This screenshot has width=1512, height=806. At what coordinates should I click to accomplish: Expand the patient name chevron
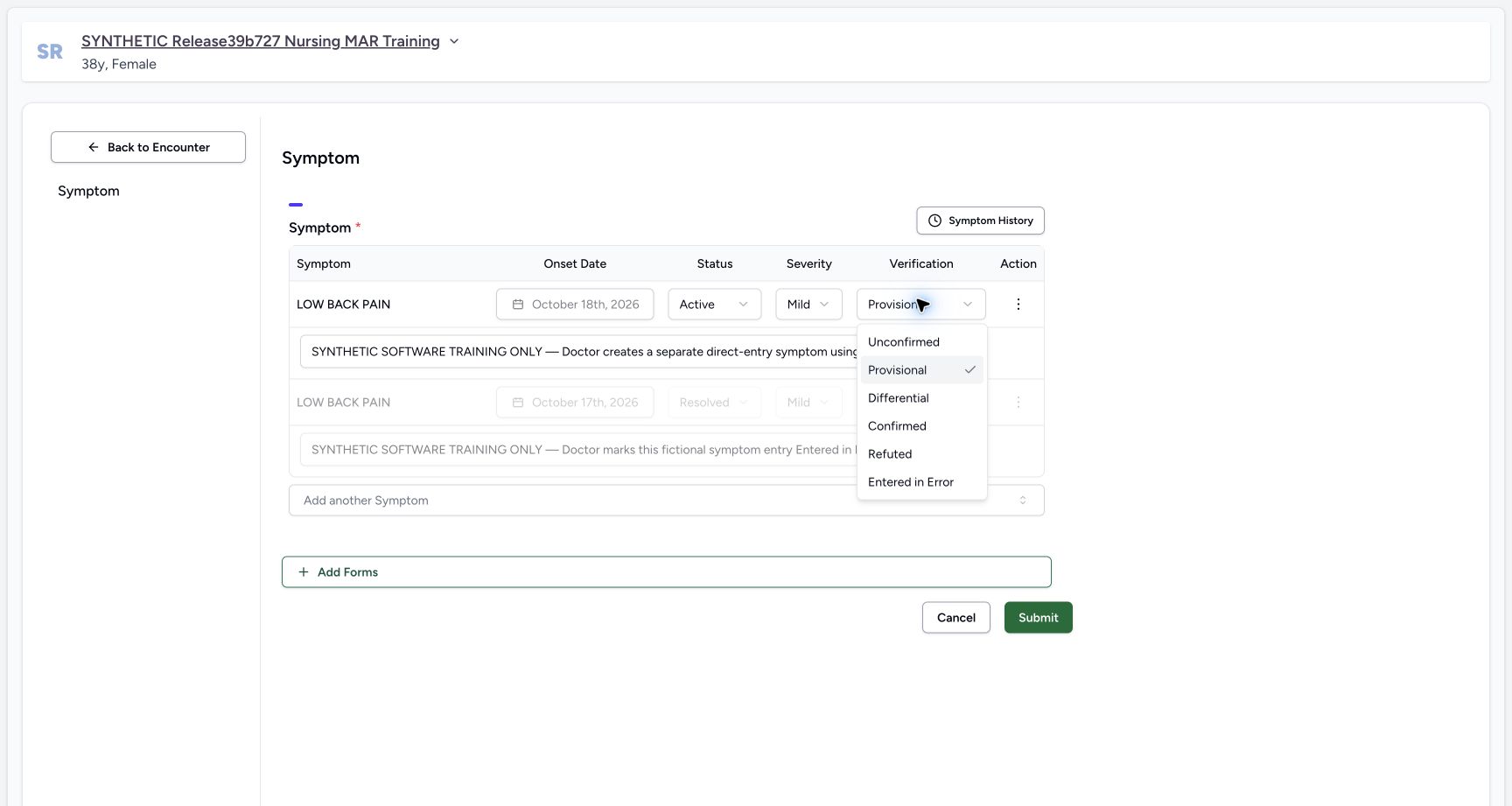coord(454,41)
